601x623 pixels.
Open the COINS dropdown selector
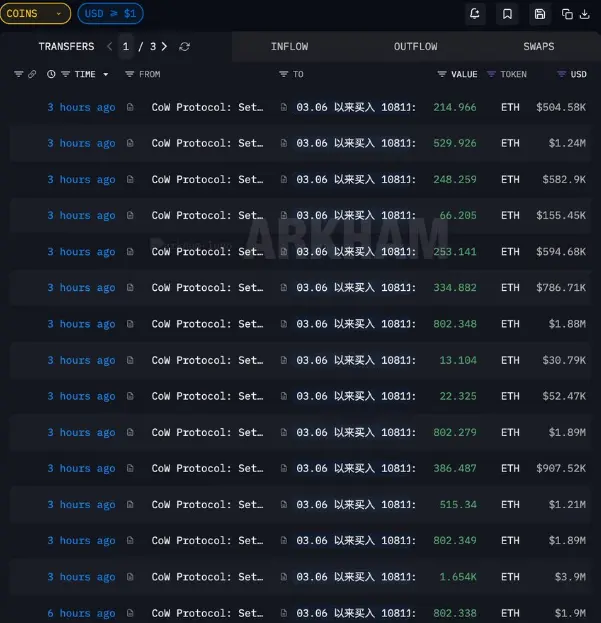pyautogui.click(x=35, y=14)
